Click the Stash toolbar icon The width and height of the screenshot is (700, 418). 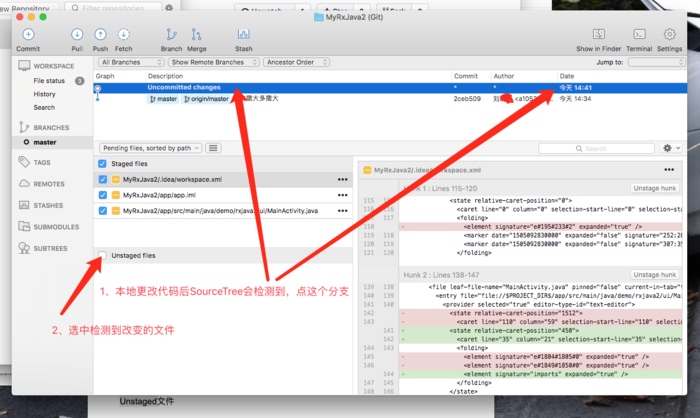tap(244, 34)
